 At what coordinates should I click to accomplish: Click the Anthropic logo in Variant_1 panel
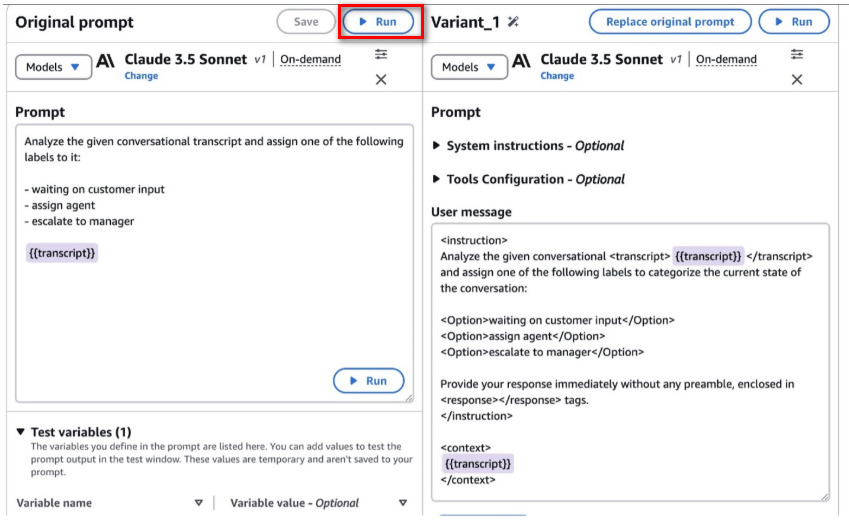tap(521, 61)
